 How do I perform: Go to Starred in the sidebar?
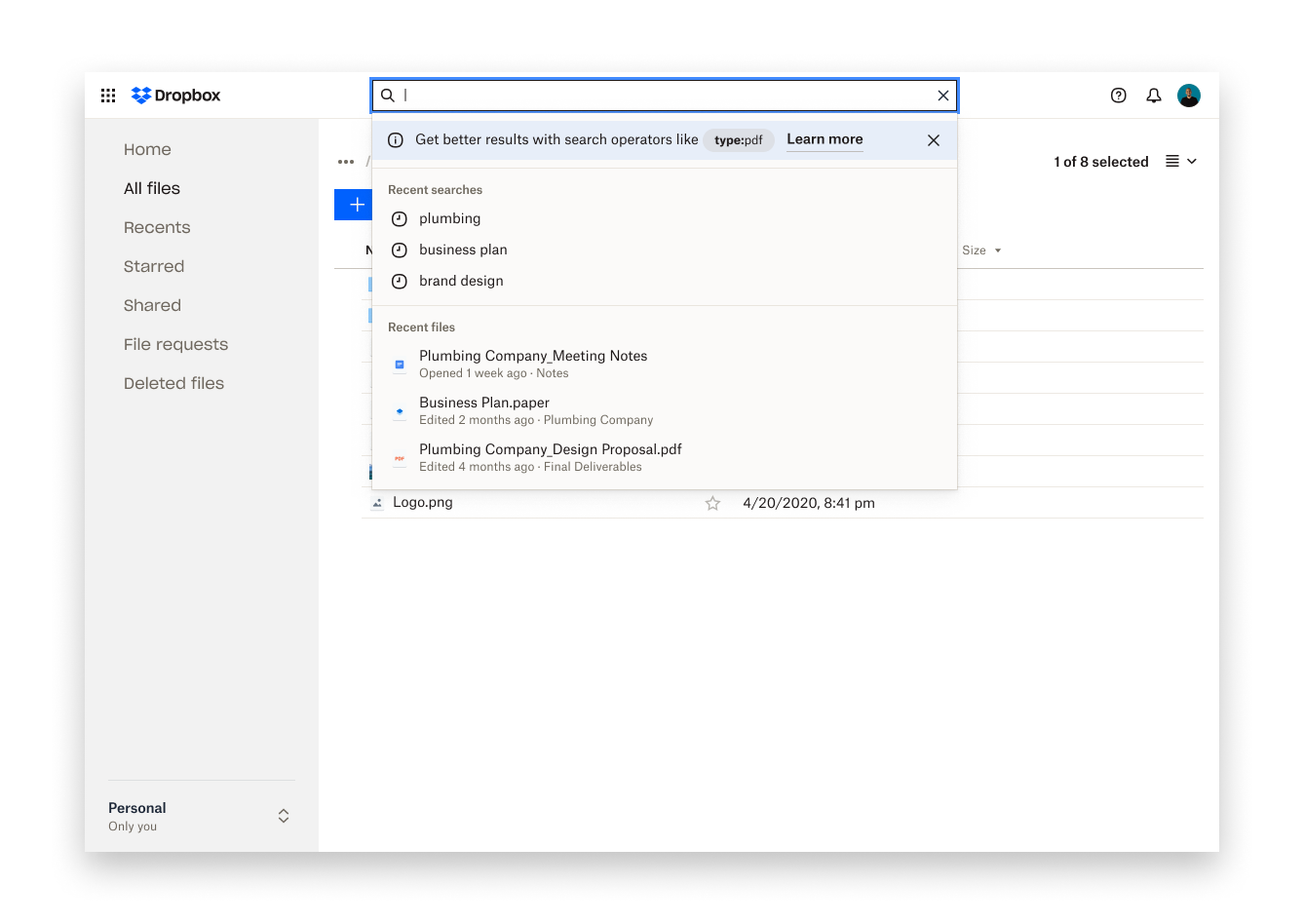pos(154,266)
